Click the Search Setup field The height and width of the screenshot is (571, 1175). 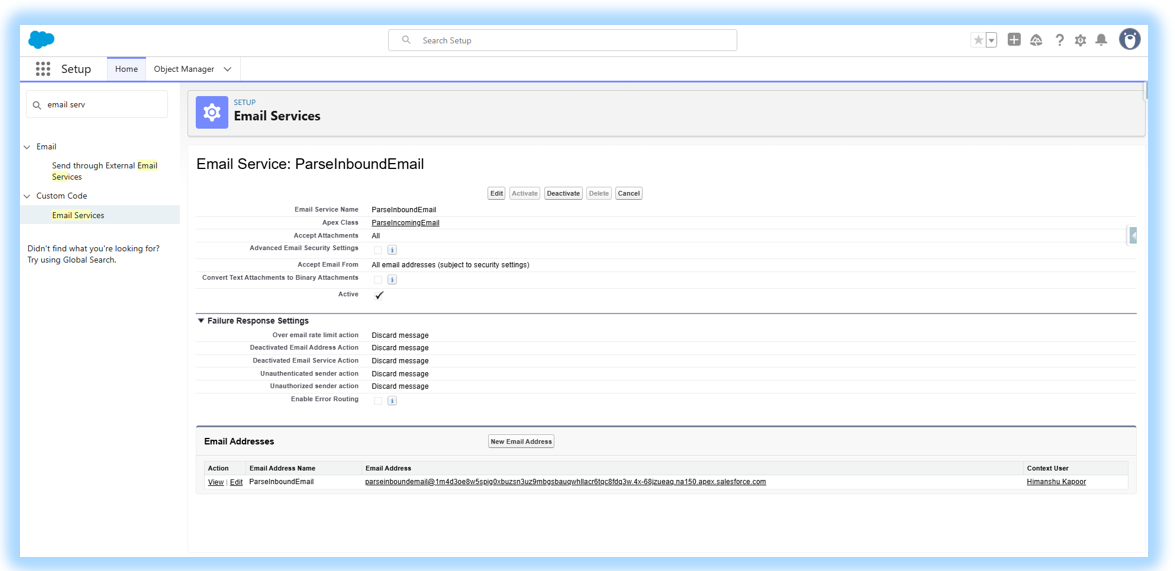562,40
